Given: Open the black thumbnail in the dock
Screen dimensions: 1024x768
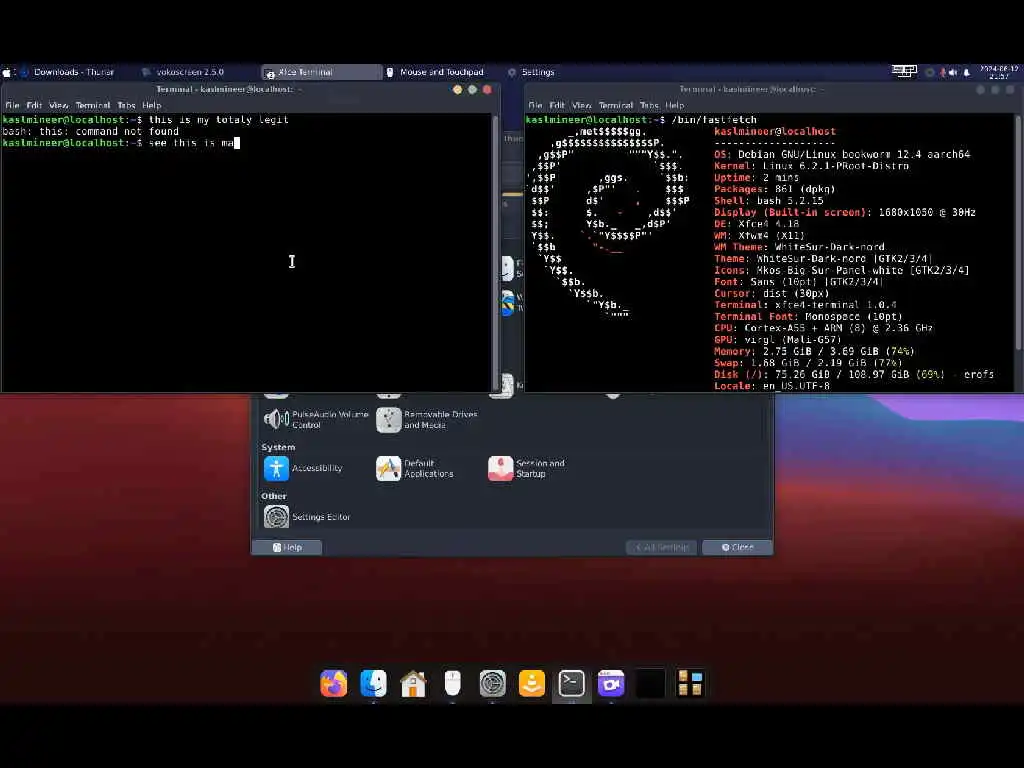Looking at the screenshot, I should click(x=650, y=683).
